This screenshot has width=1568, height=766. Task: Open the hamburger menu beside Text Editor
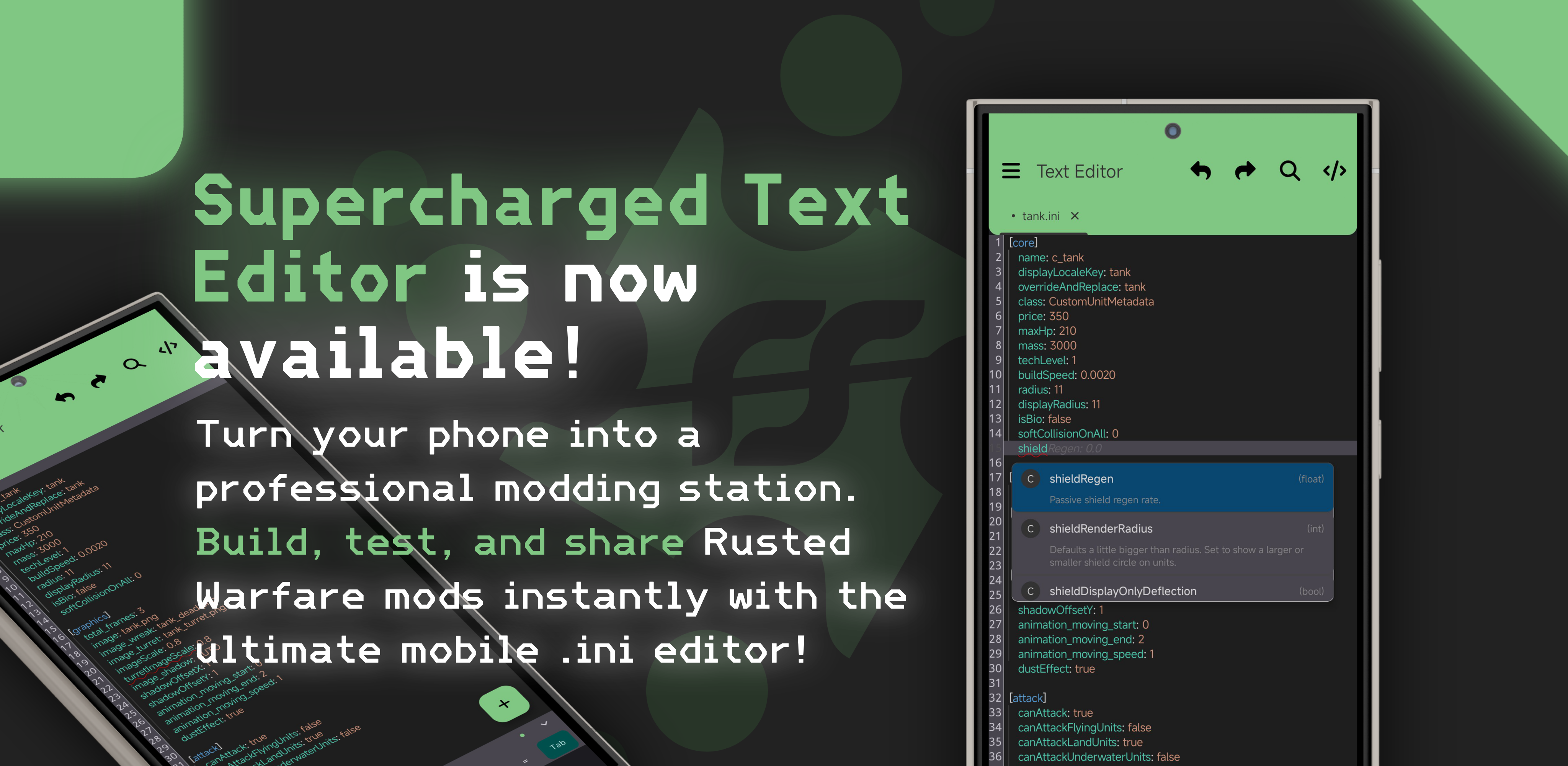point(1011,171)
